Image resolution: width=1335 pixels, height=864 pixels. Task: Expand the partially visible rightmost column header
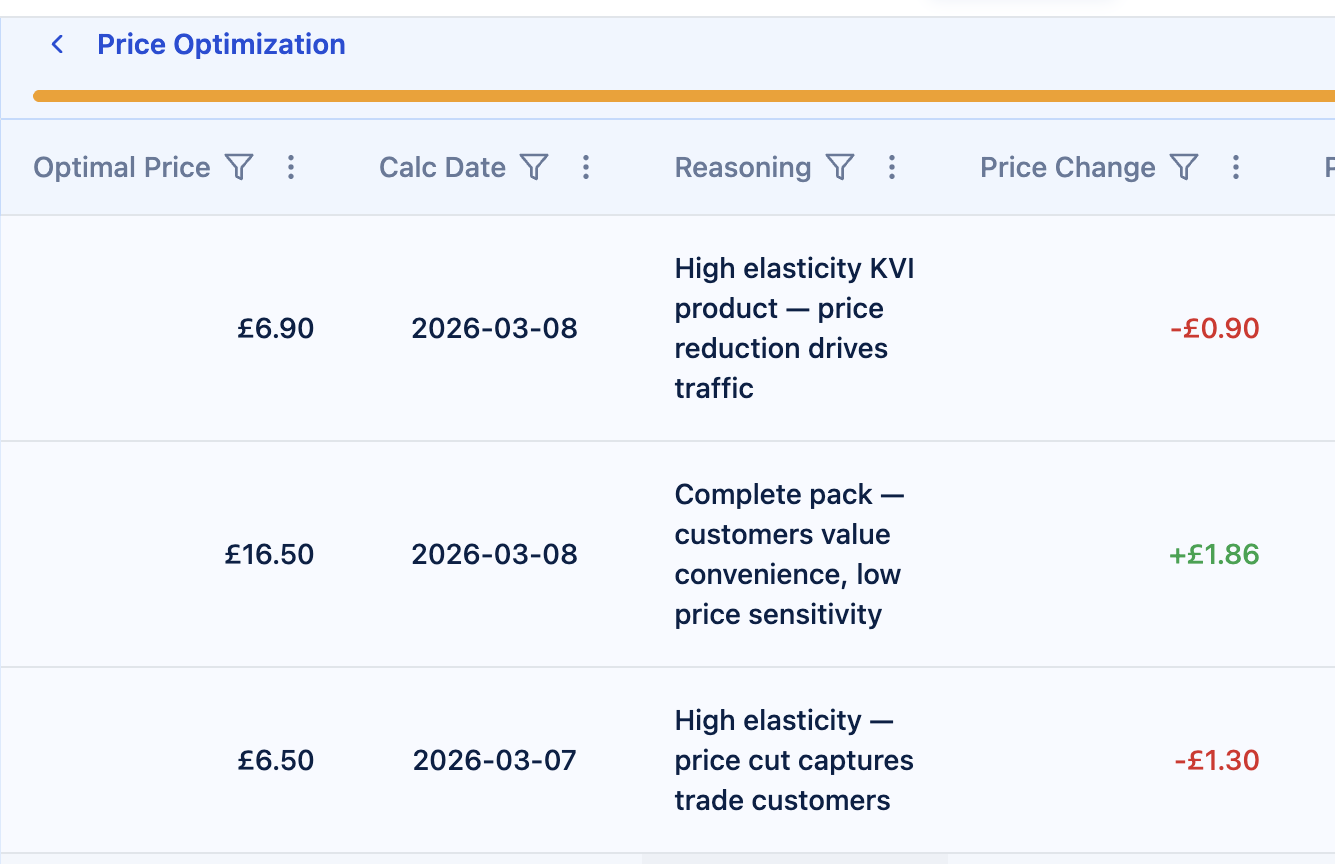(1328, 167)
